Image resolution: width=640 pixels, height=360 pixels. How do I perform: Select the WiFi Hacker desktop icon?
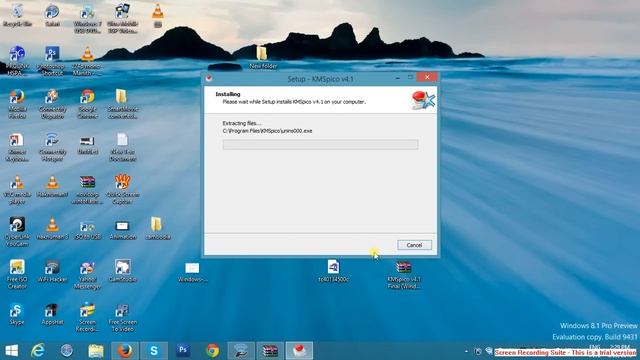click(52, 272)
